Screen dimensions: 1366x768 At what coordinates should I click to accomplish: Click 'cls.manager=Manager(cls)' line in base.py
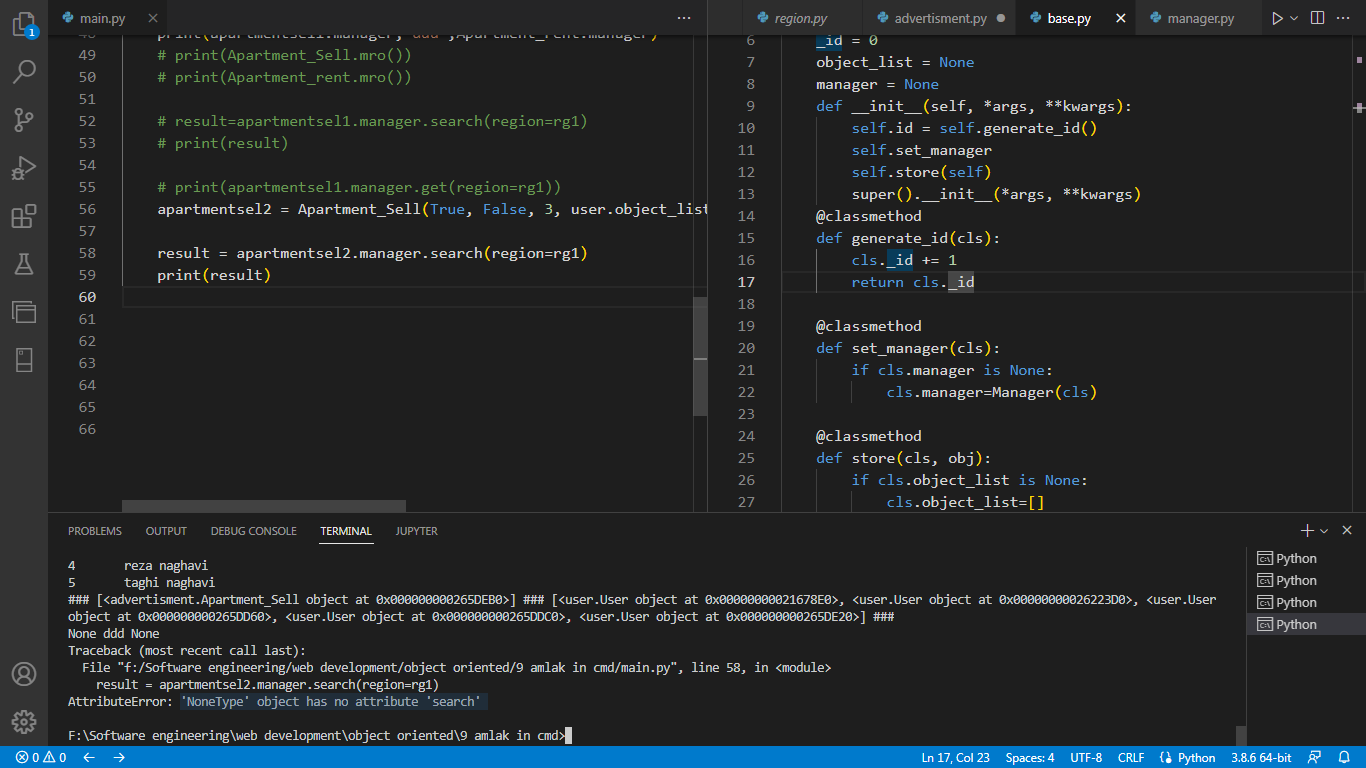pyautogui.click(x=992, y=392)
